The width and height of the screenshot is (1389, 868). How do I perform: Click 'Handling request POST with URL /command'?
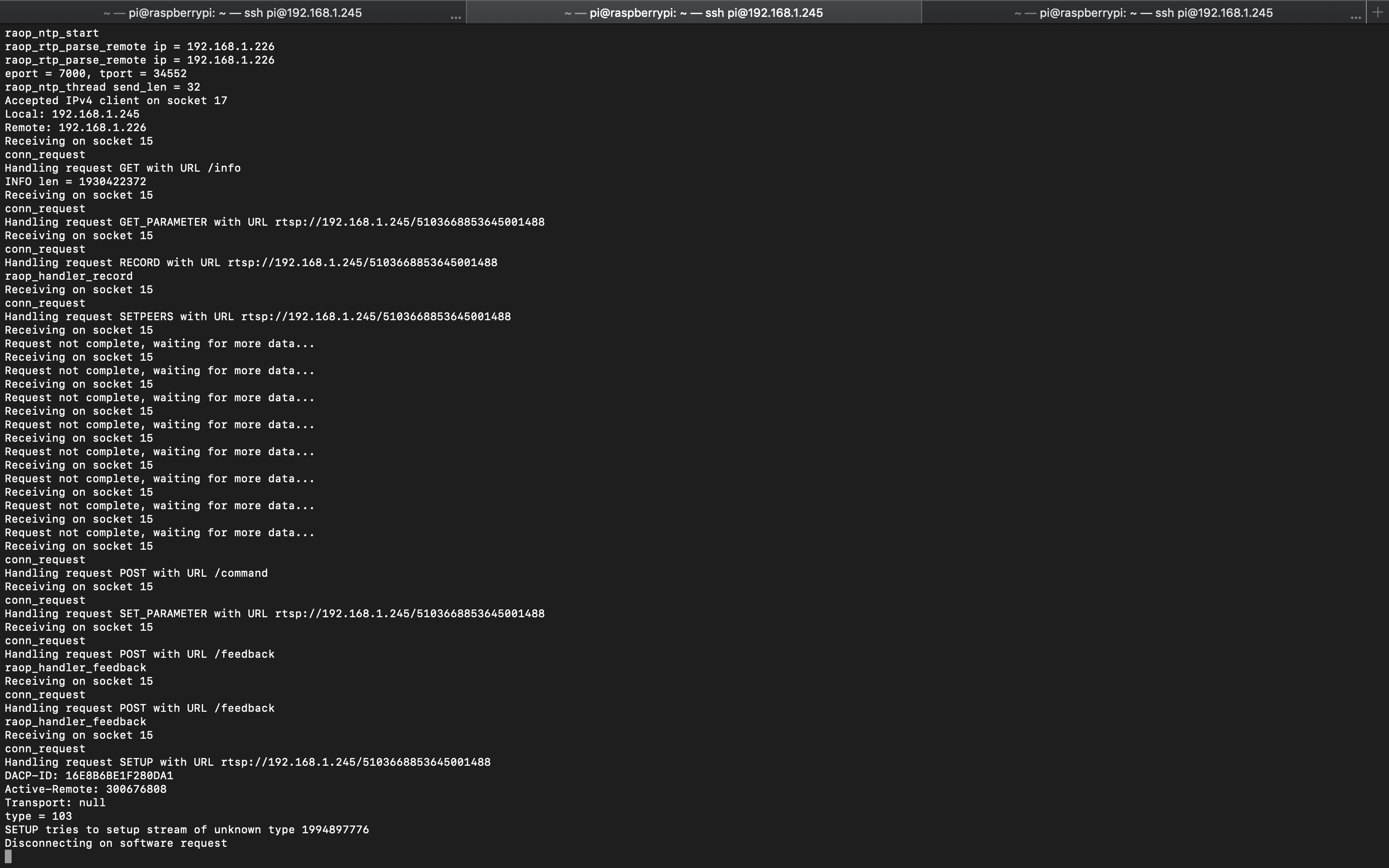(x=136, y=573)
